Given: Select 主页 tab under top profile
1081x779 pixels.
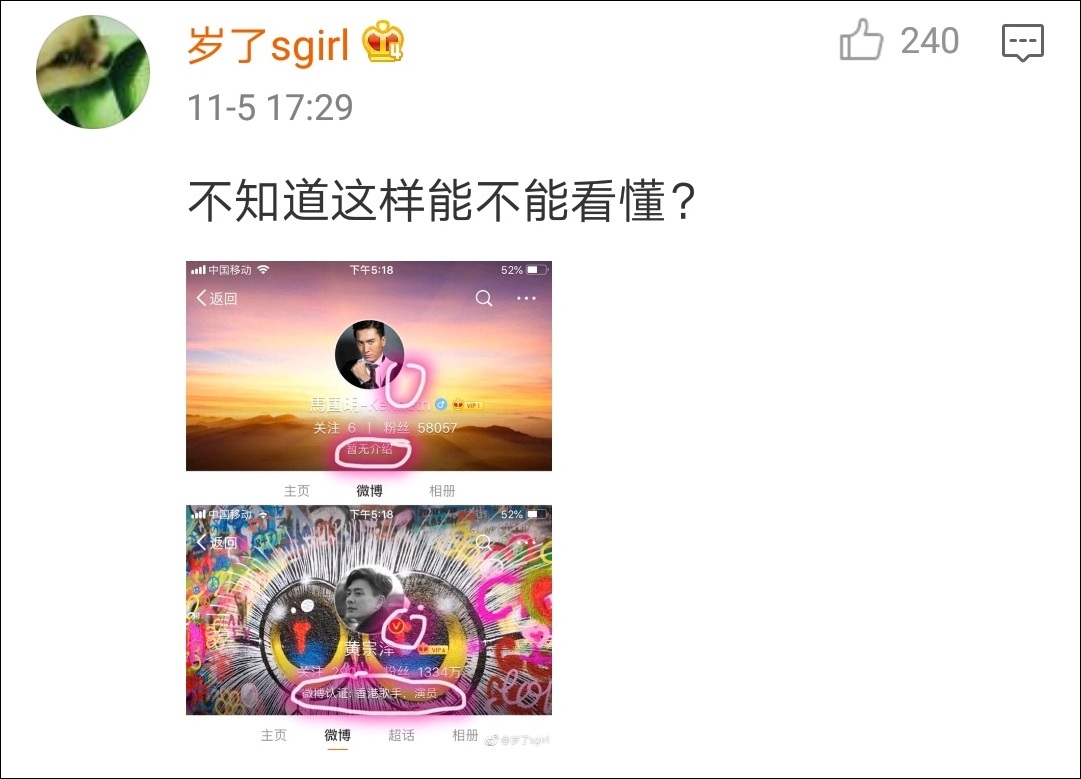Looking at the screenshot, I should point(297,491).
